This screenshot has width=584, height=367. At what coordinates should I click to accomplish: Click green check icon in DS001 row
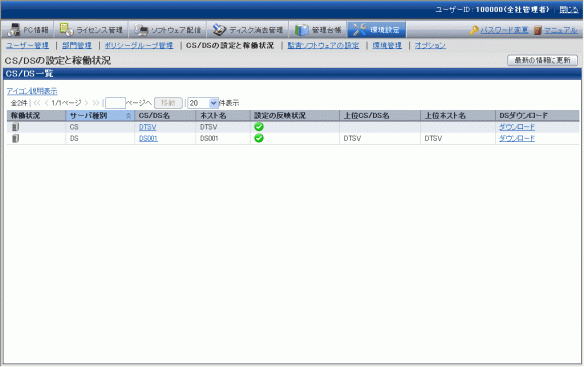tap(259, 138)
